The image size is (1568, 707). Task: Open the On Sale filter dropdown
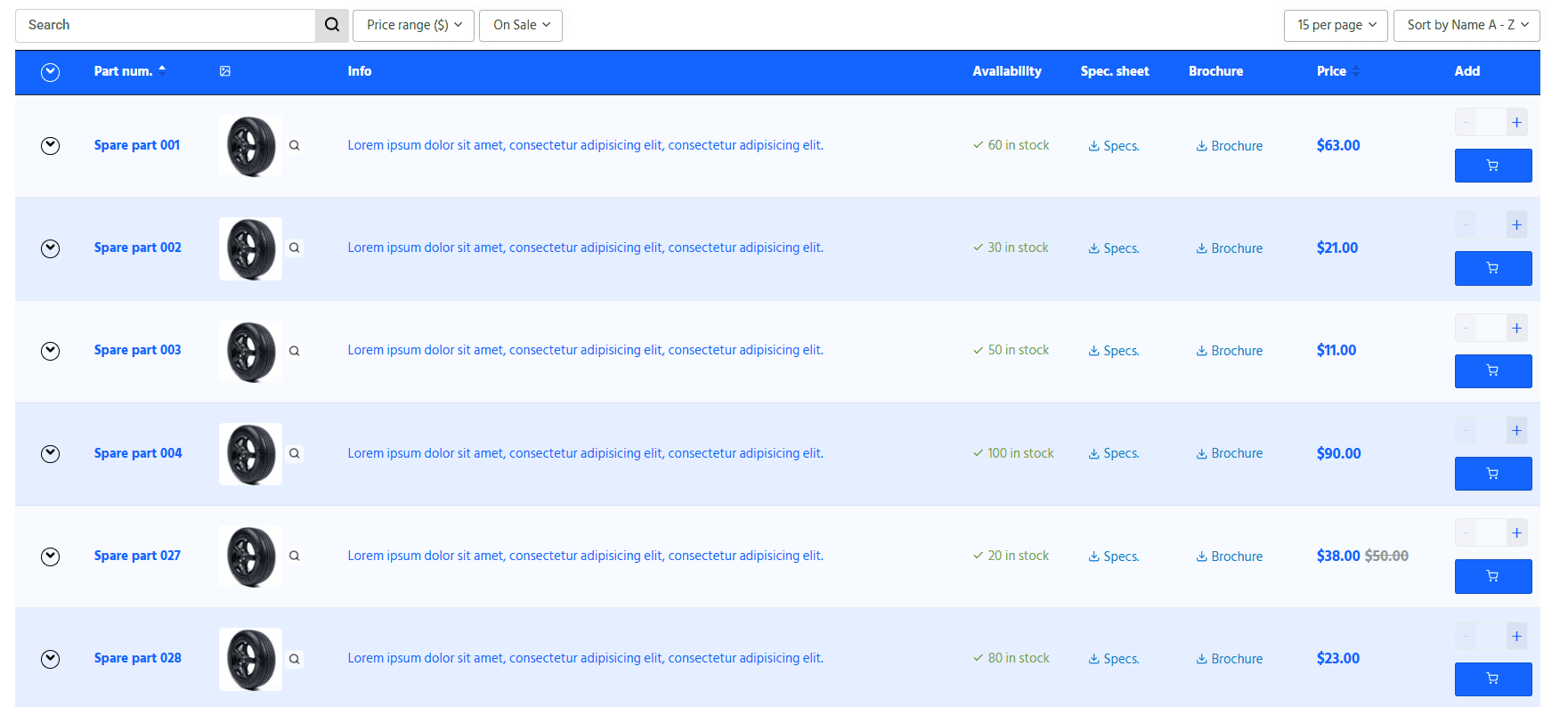click(521, 25)
